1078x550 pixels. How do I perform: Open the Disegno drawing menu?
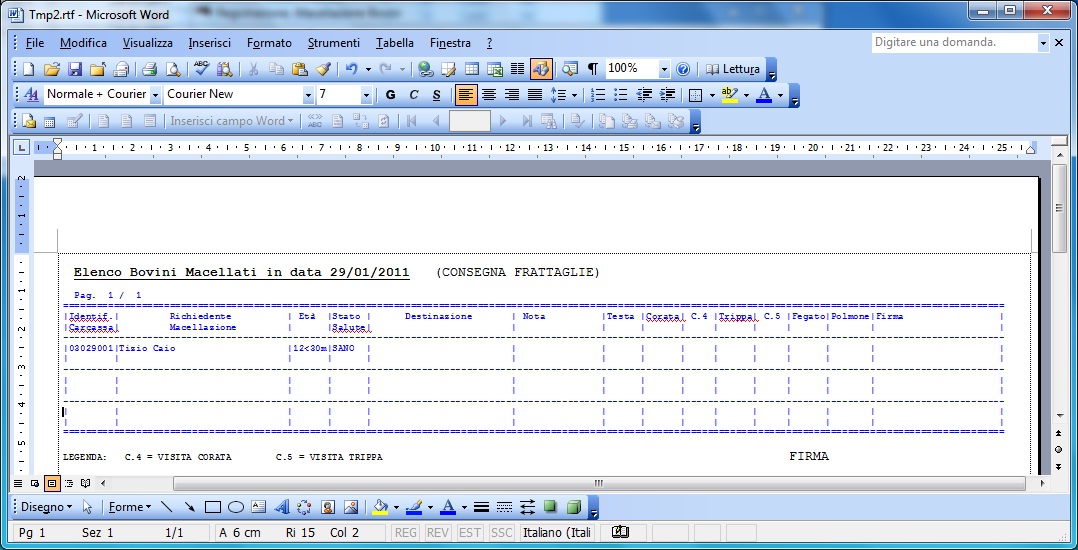pos(46,507)
